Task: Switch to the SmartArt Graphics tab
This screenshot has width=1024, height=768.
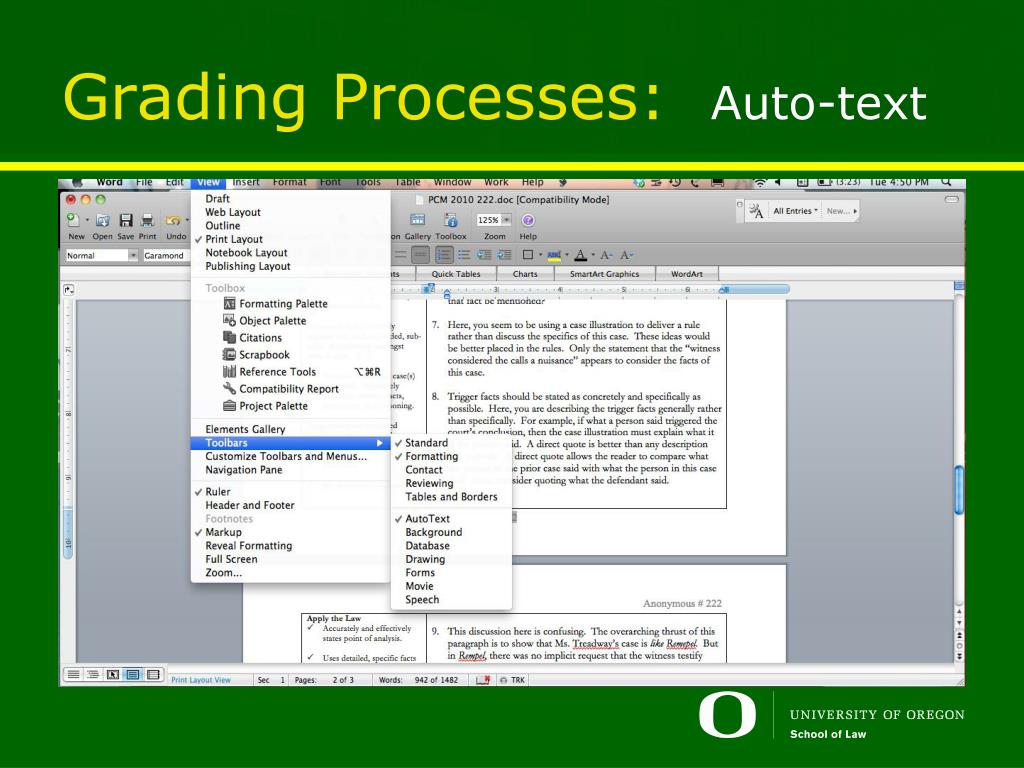Action: (604, 274)
